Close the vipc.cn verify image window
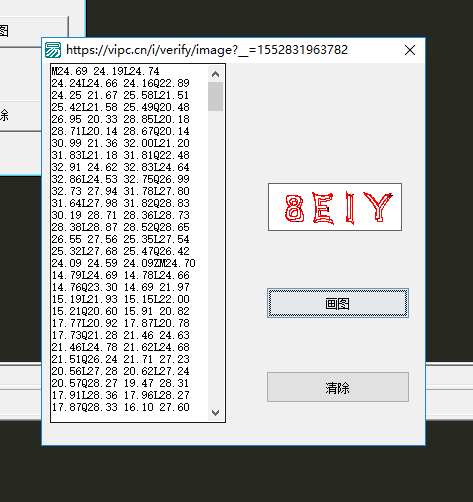The width and height of the screenshot is (473, 502). click(410, 50)
